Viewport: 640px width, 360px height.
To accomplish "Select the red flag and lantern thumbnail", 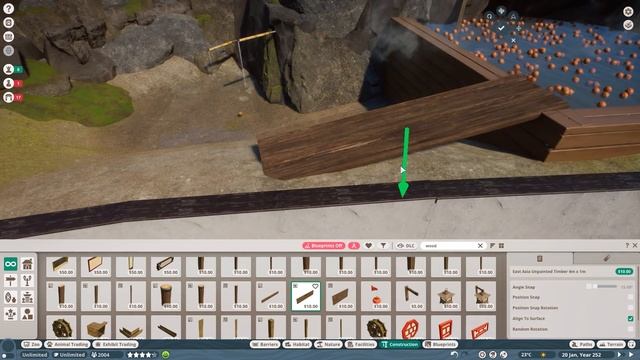I will point(376,296).
